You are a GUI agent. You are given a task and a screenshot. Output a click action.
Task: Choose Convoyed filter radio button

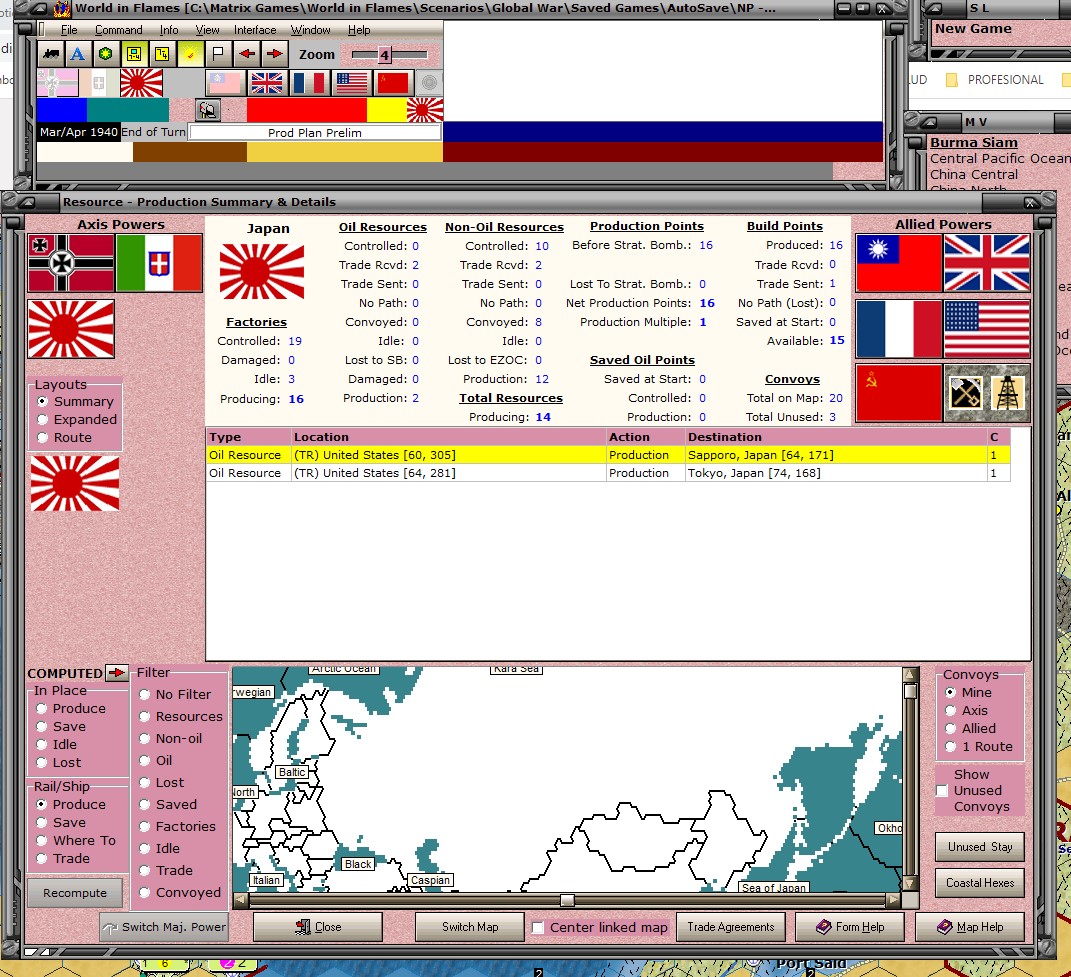pos(144,892)
